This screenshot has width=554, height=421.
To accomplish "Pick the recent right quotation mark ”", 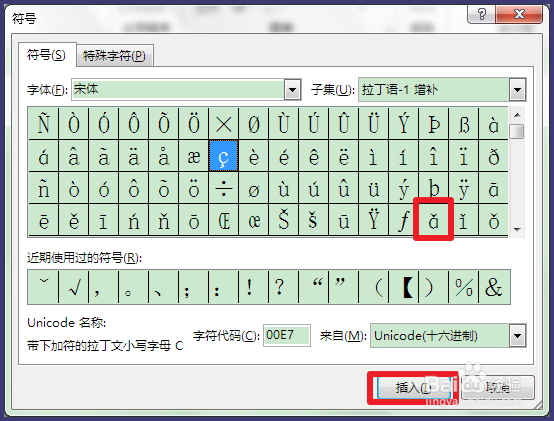I will [x=344, y=287].
